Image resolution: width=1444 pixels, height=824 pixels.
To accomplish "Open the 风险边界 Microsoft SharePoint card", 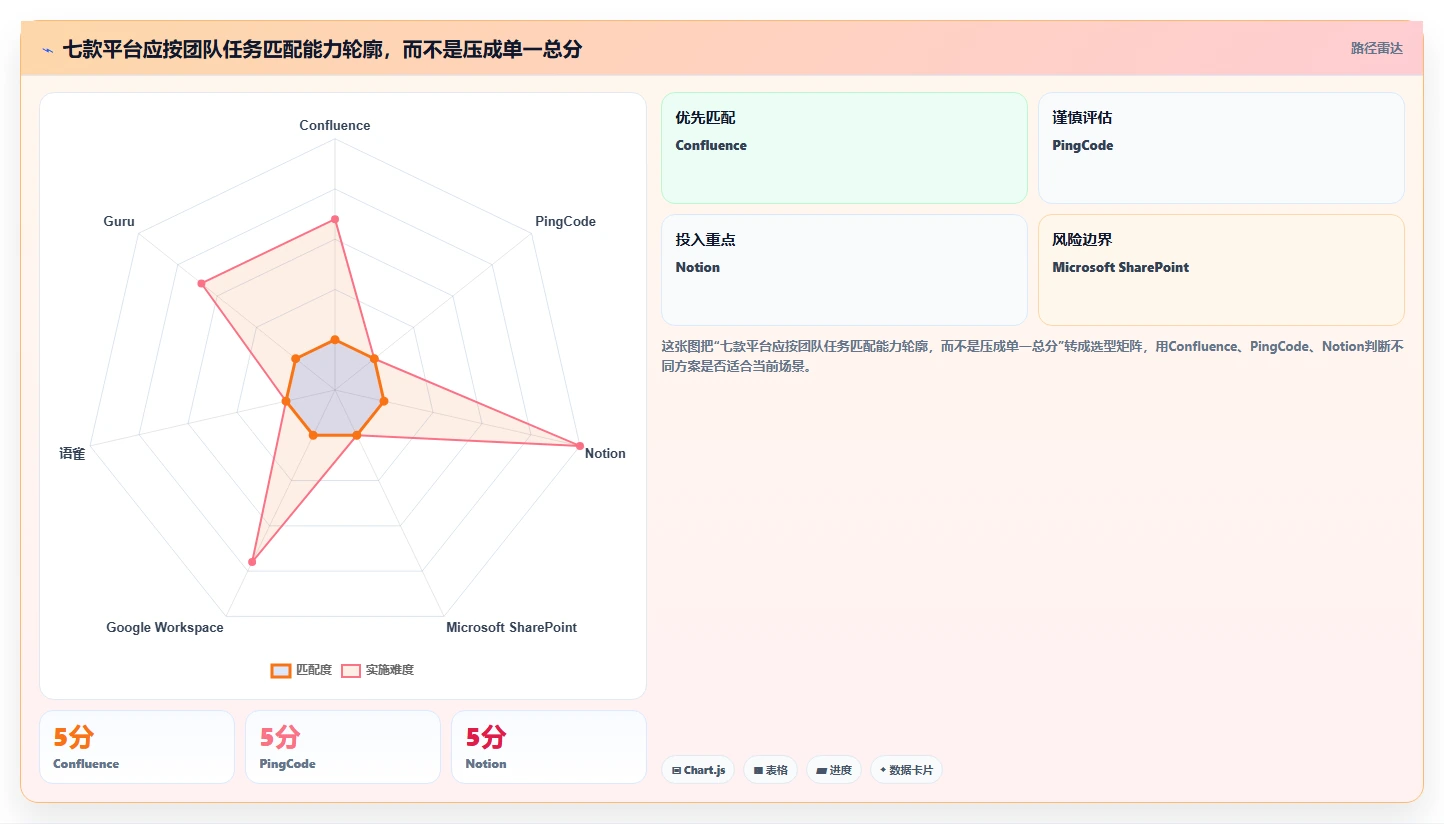I will click(x=1221, y=270).
